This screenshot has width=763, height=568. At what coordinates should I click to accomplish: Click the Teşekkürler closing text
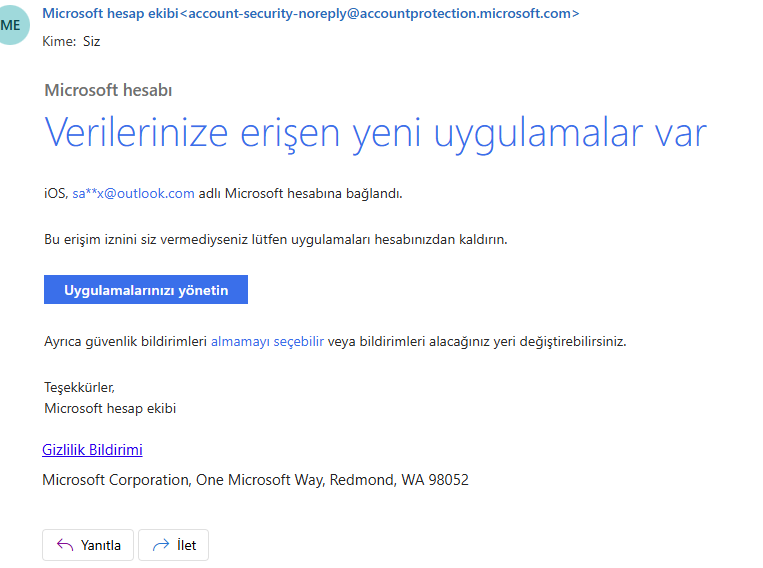coord(79,387)
